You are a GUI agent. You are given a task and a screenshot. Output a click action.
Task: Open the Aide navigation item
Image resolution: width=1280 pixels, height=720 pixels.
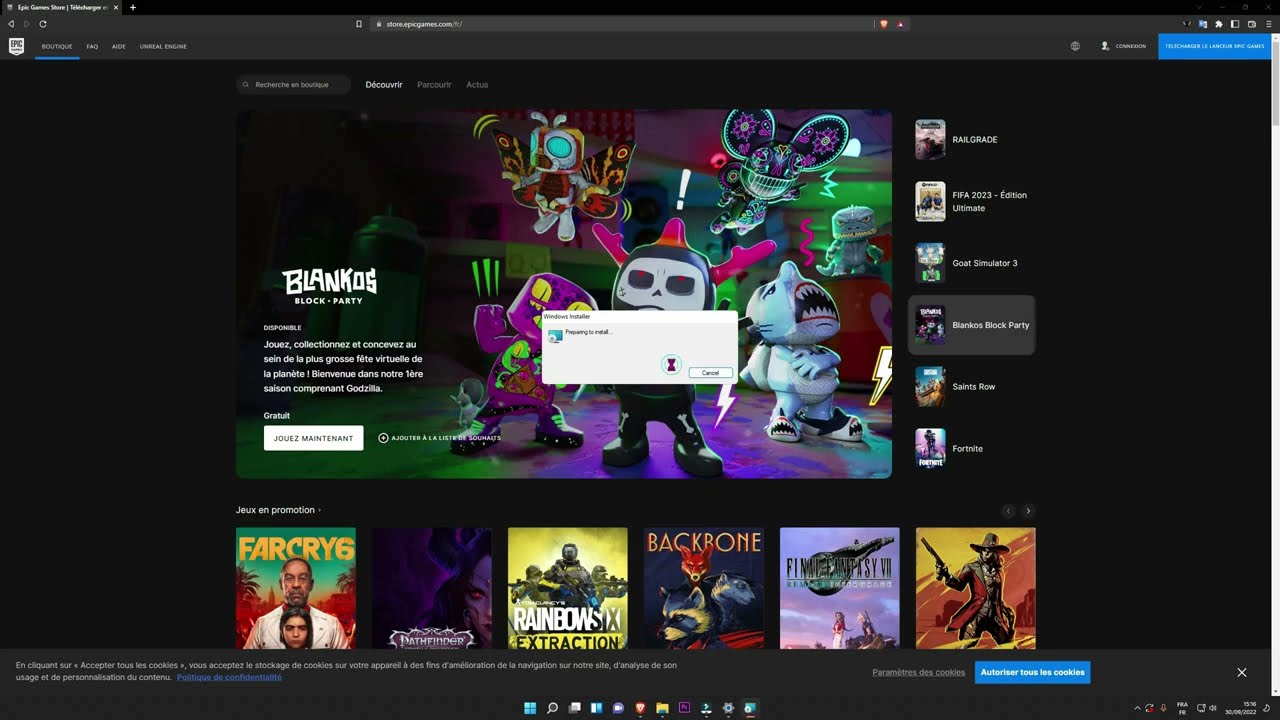click(x=119, y=46)
